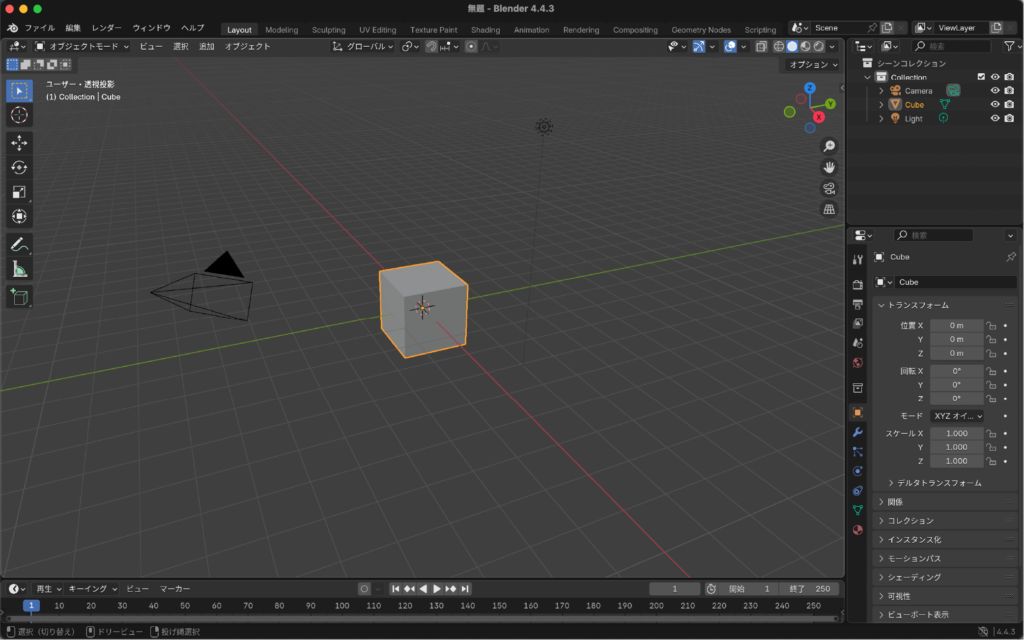Hide the Camera in viewport
Image resolution: width=1024 pixels, height=640 pixels.
click(x=995, y=91)
